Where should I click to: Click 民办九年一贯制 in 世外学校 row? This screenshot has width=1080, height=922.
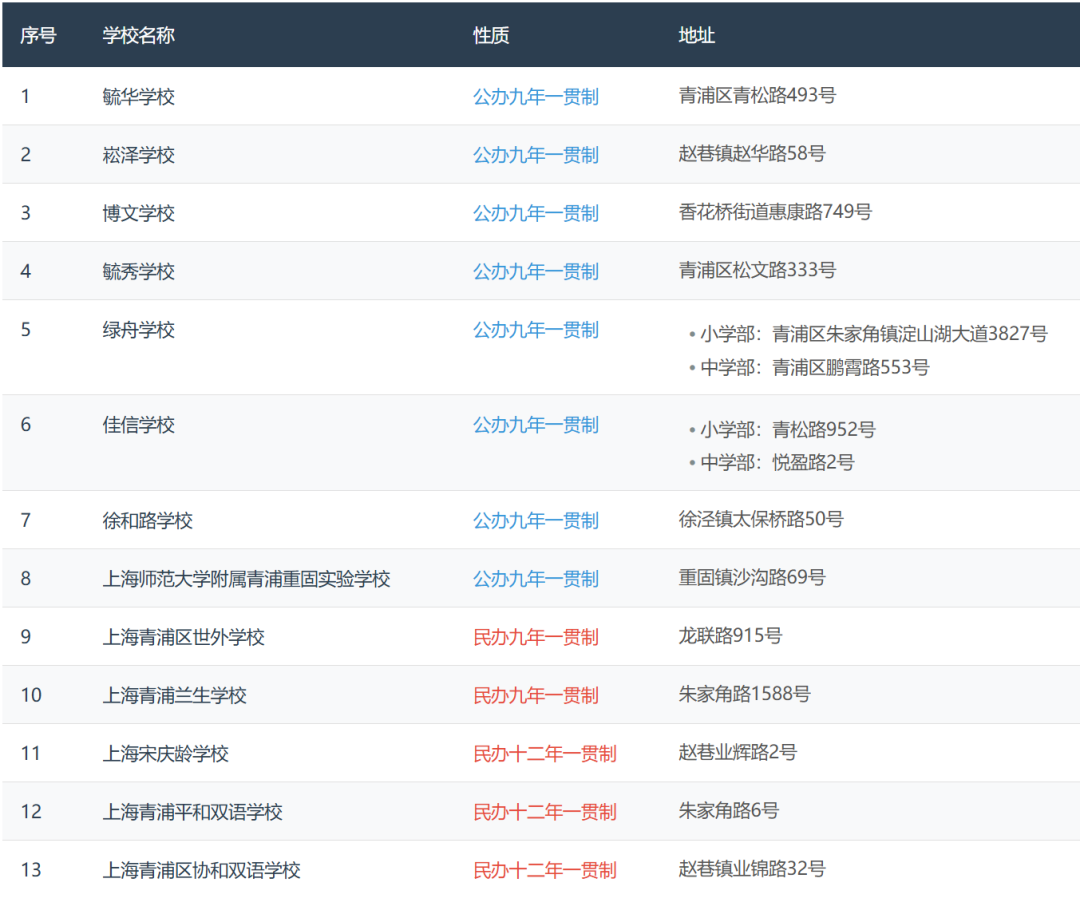tap(536, 637)
